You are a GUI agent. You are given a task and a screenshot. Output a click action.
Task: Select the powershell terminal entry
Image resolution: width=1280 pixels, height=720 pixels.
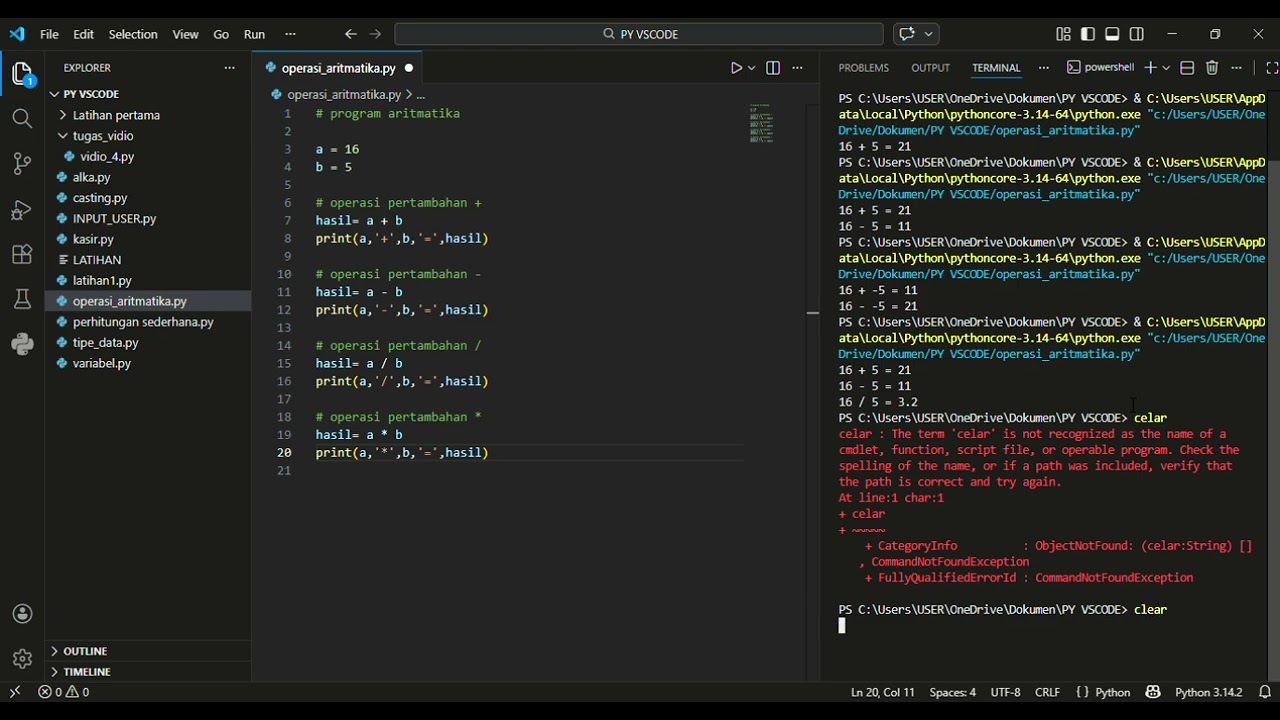pyautogui.click(x=1100, y=68)
